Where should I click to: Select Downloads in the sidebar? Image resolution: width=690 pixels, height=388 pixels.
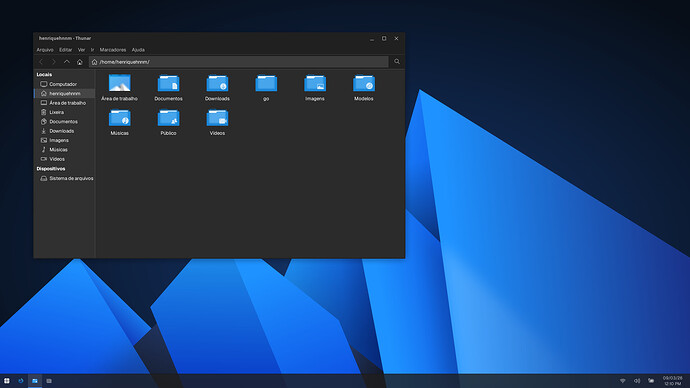point(64,131)
